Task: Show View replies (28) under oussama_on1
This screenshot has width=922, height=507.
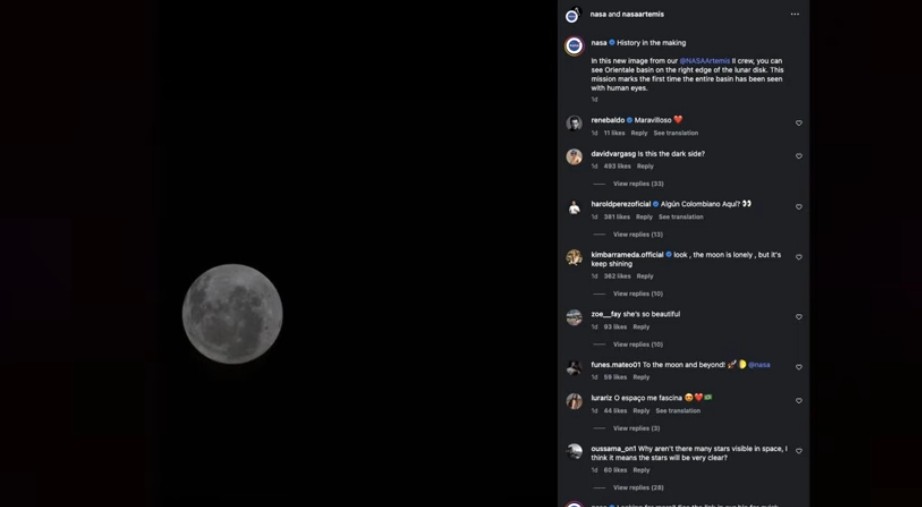Action: click(x=638, y=488)
